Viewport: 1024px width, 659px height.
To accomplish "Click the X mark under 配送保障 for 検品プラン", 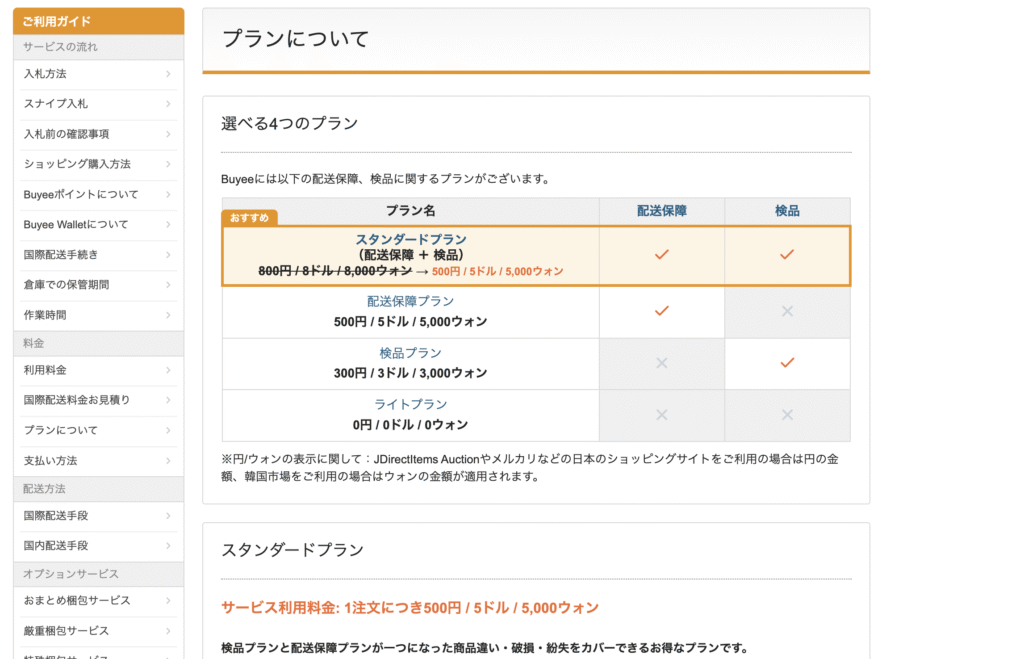I will 661,363.
